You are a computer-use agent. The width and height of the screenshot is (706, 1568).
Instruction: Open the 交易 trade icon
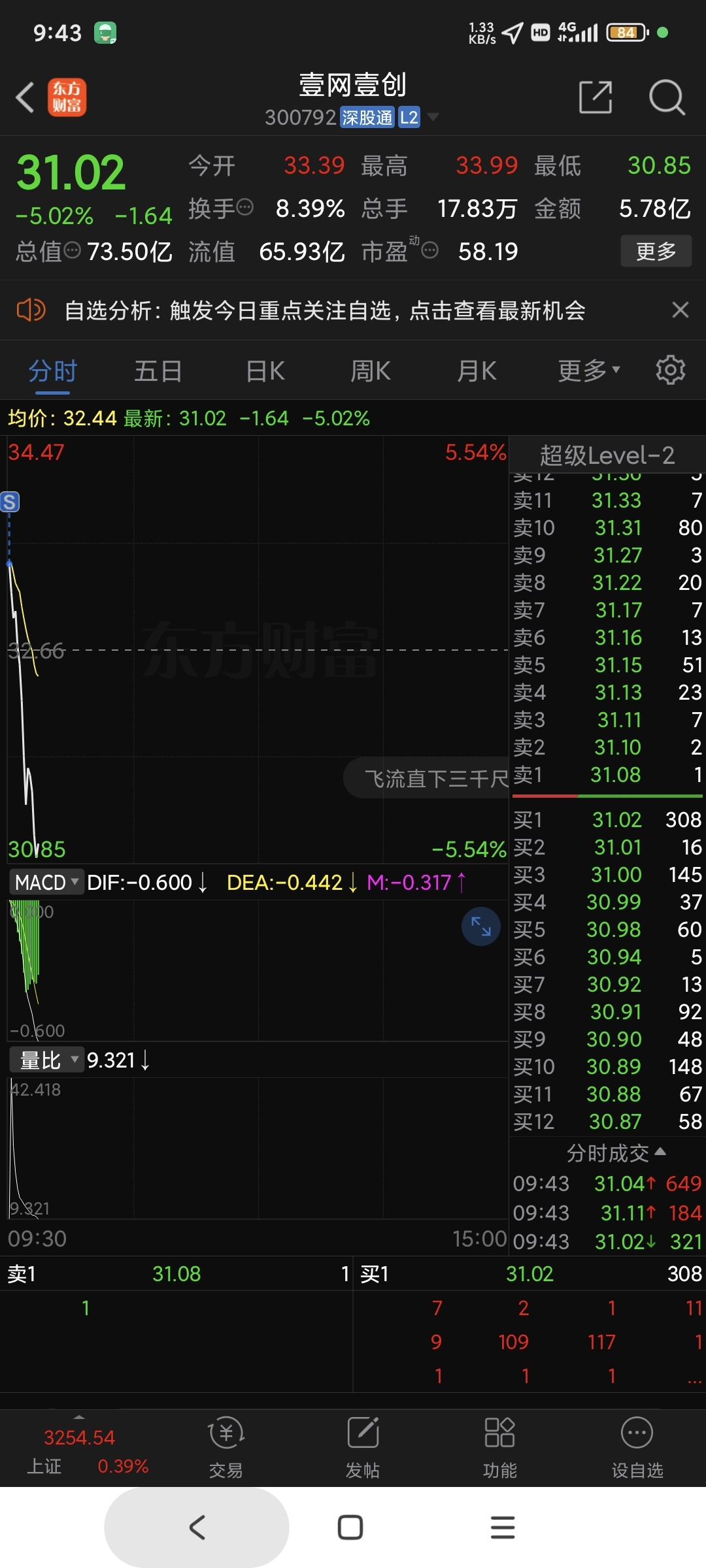click(x=226, y=1447)
